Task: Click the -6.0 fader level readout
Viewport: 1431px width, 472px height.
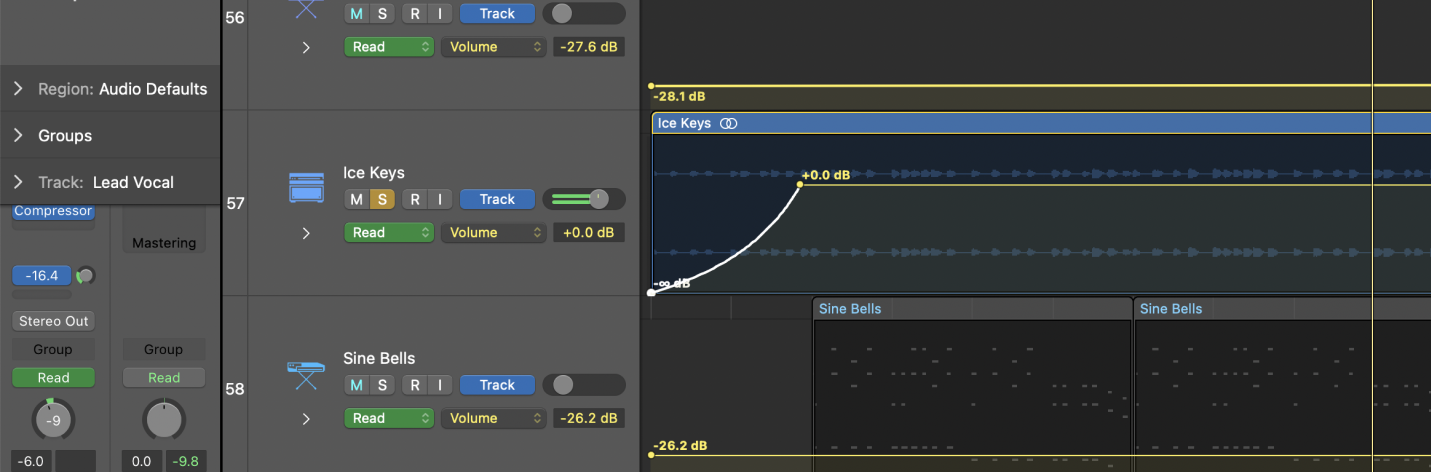Action: [33, 461]
